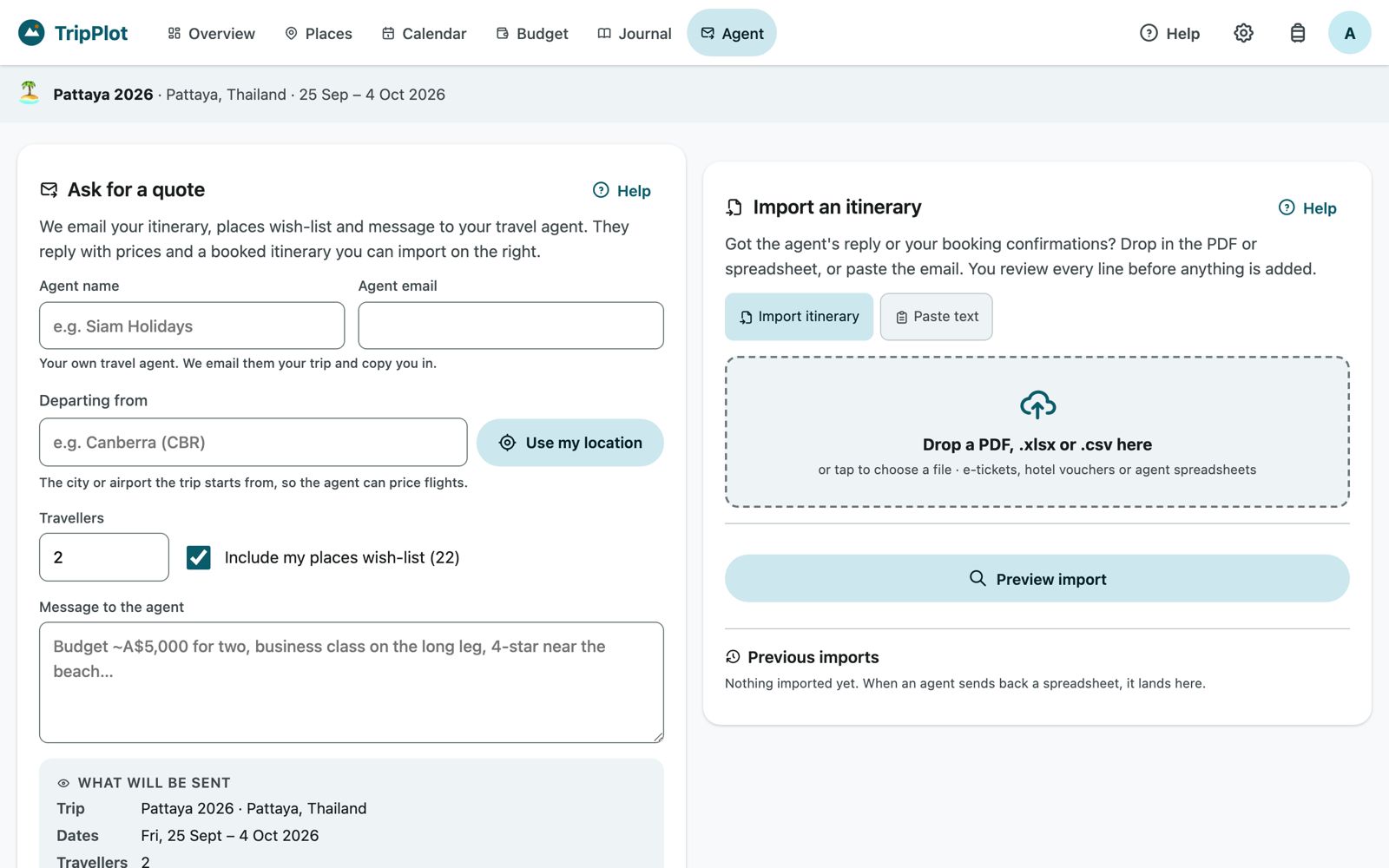The width and height of the screenshot is (1389, 868).
Task: Select the Agent tab
Action: [x=732, y=33]
